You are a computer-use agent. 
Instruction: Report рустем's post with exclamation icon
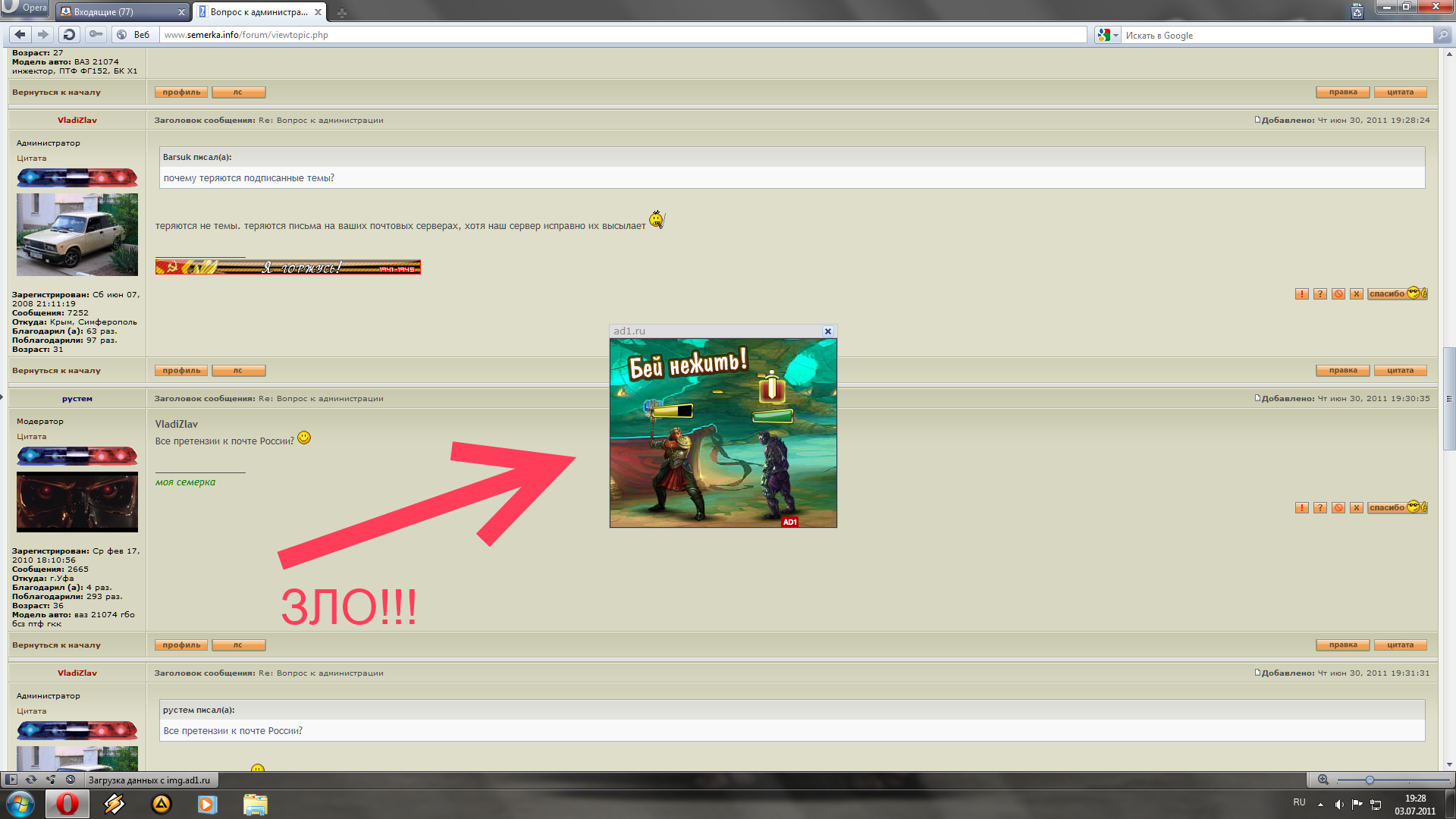1302,508
